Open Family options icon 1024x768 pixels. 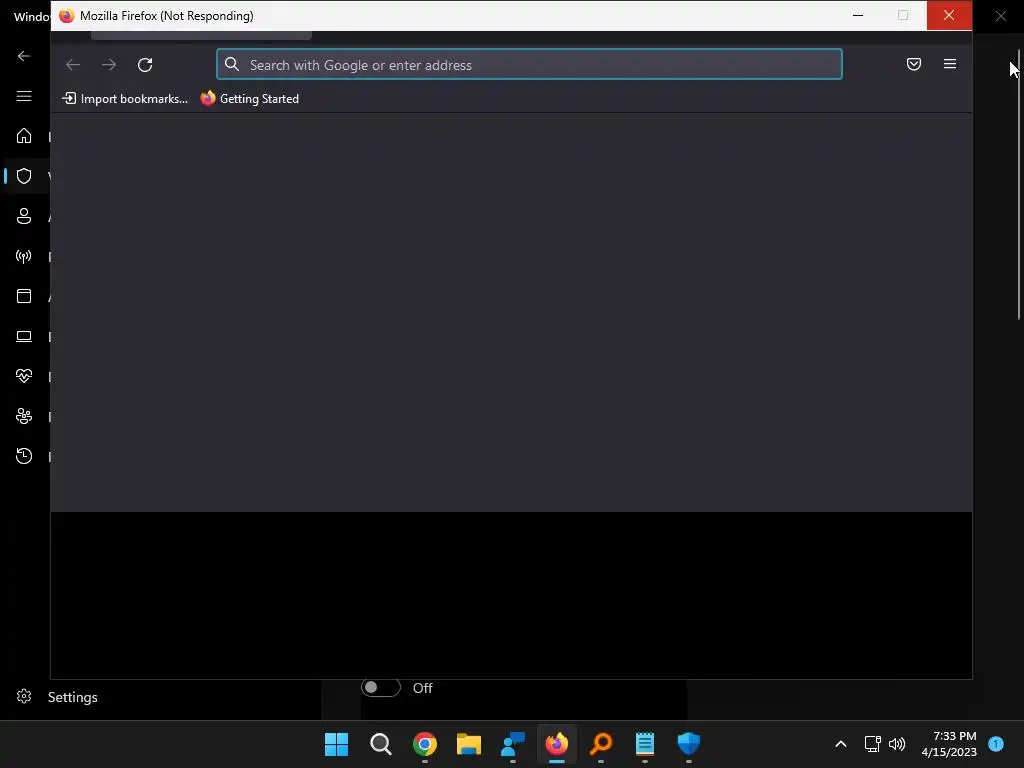24,416
